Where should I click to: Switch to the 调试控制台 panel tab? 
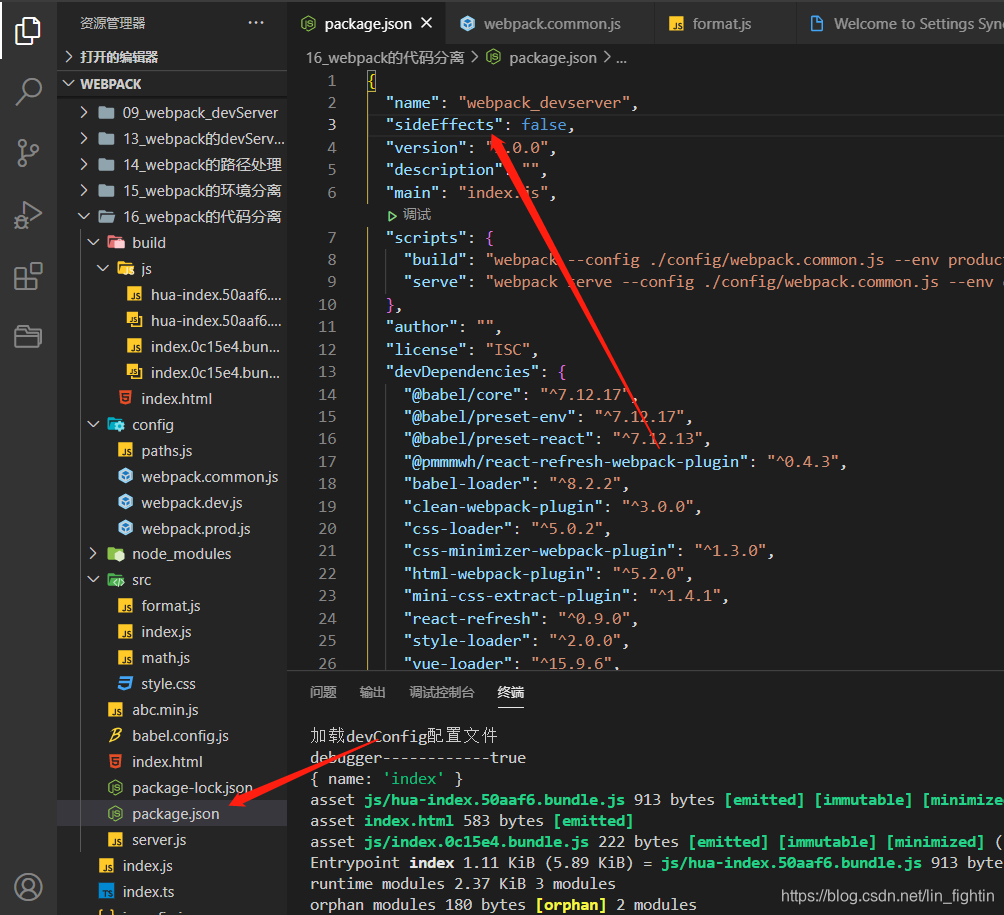pos(442,692)
